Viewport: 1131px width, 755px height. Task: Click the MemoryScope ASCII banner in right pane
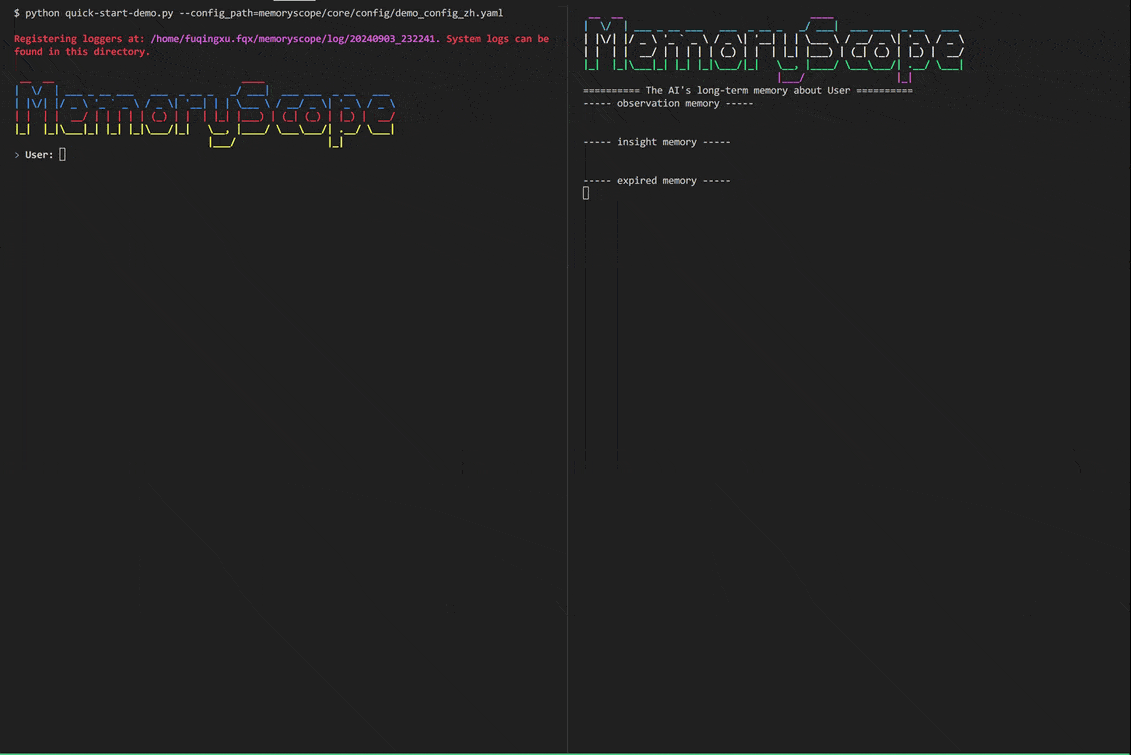773,49
